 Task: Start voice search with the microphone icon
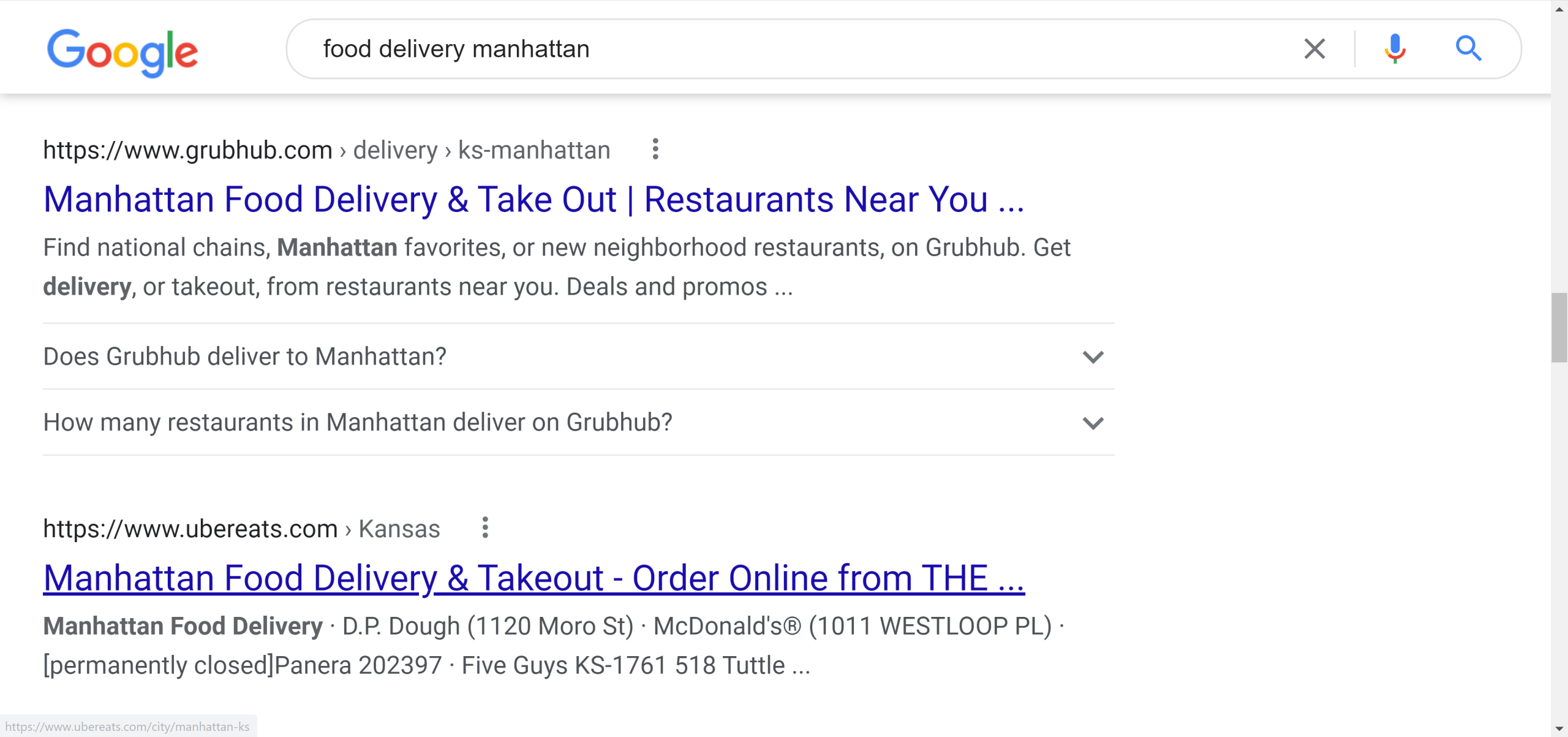click(x=1395, y=48)
